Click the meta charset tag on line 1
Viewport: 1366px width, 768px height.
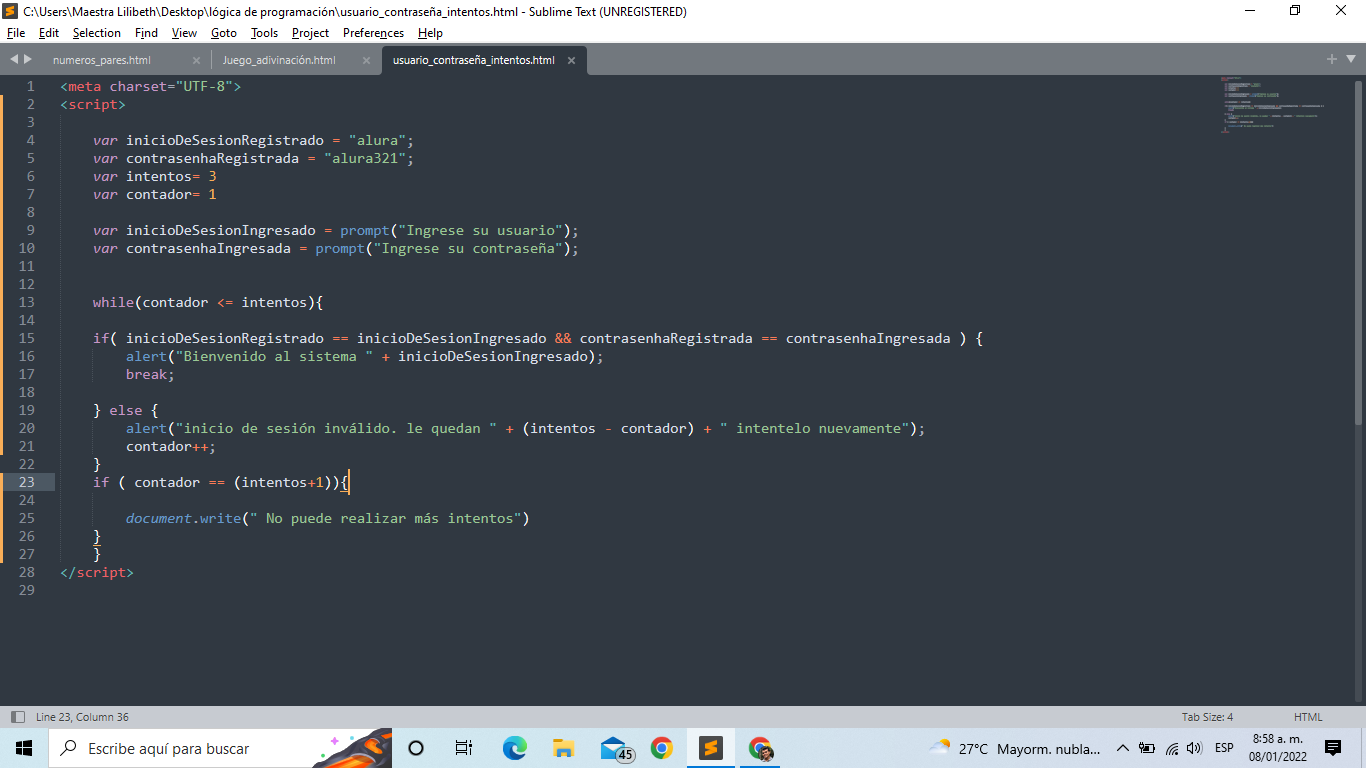click(x=151, y=86)
